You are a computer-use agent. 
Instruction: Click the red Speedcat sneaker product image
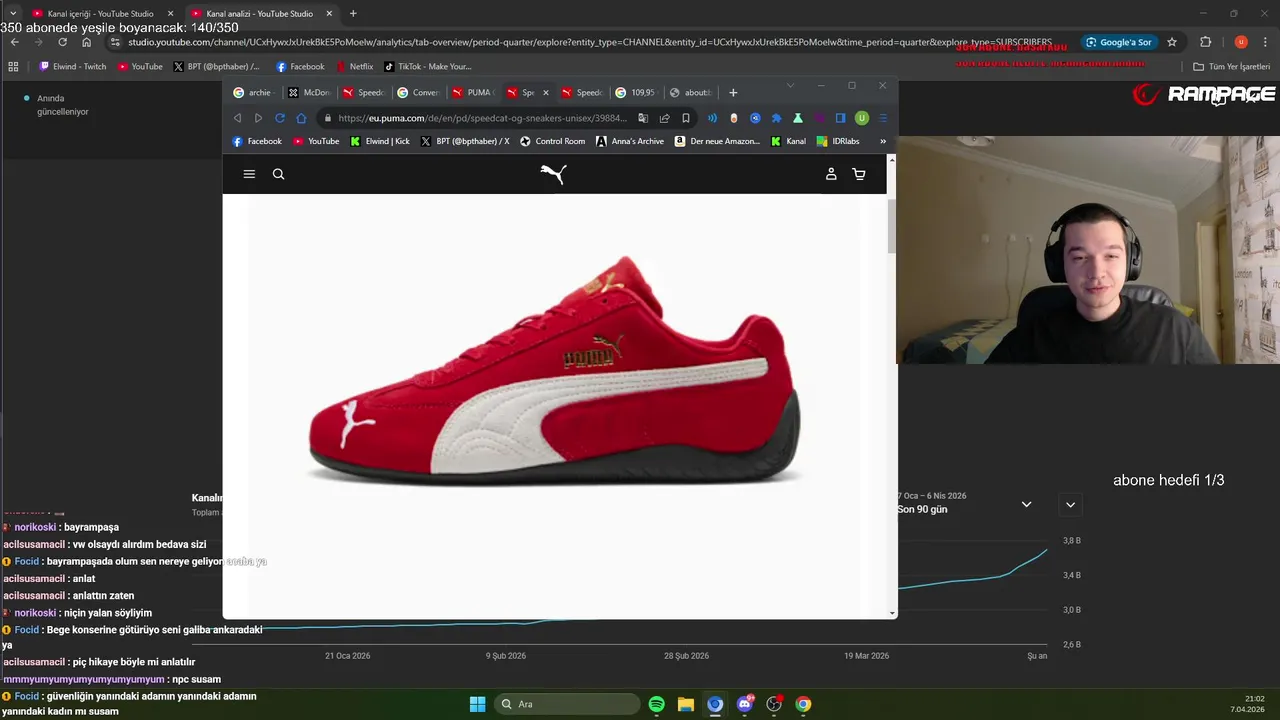pyautogui.click(x=554, y=370)
